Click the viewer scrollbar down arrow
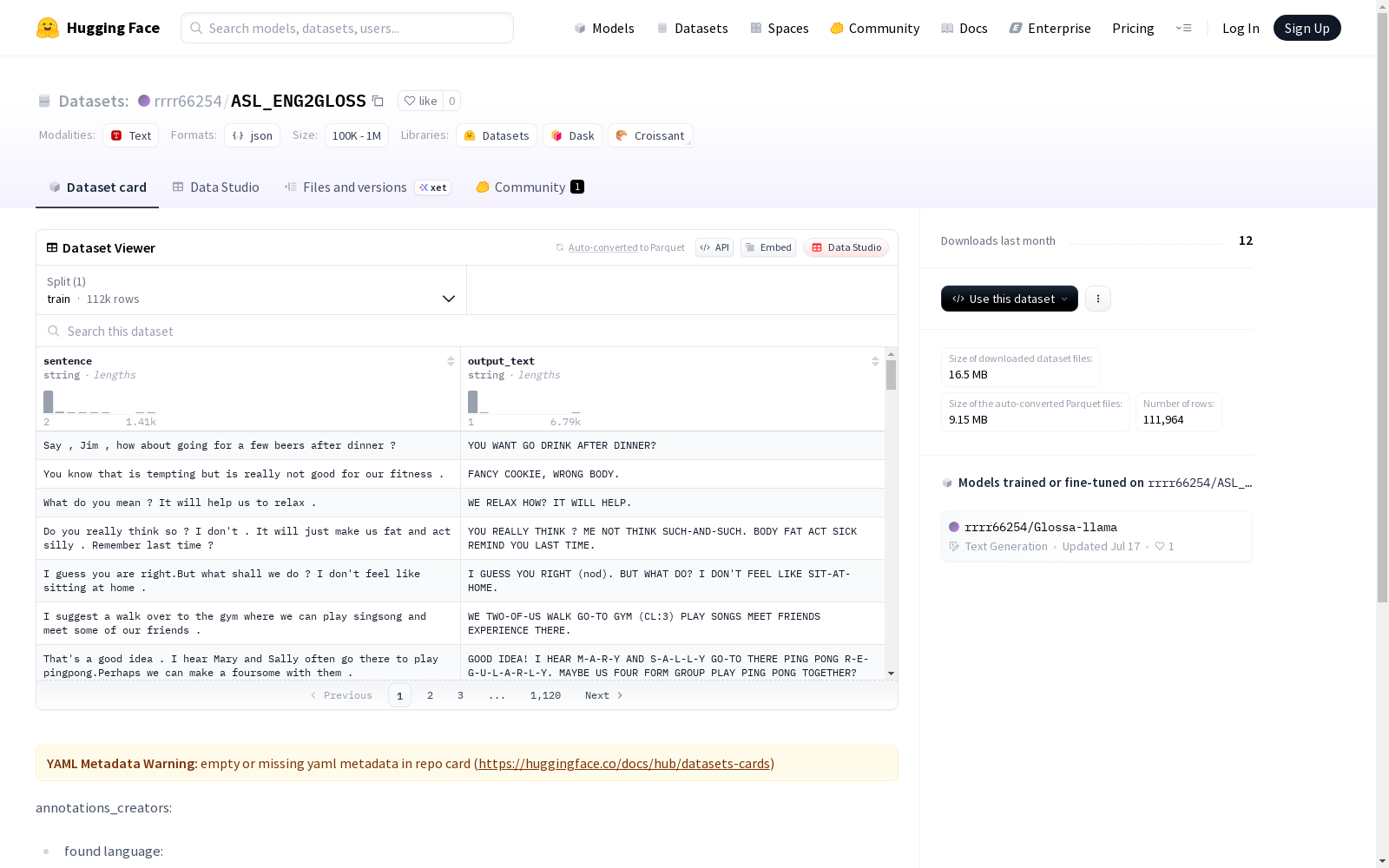Screen dimensions: 1389x868 (891, 674)
